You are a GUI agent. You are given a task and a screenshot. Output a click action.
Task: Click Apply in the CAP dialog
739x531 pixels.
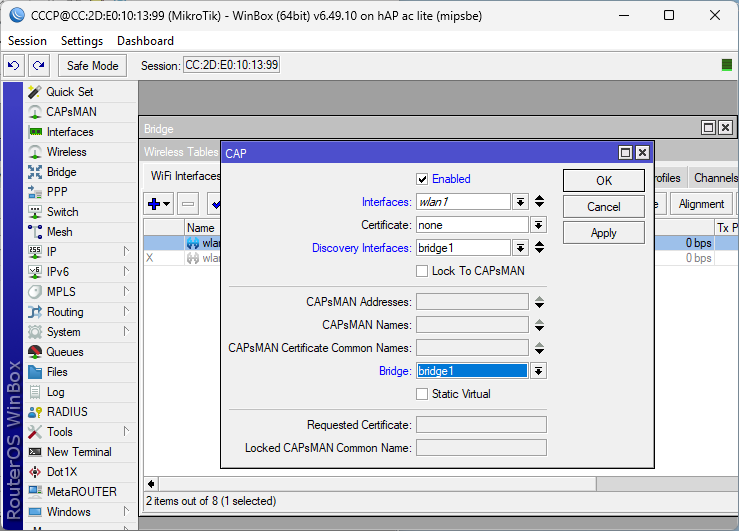pyautogui.click(x=604, y=233)
